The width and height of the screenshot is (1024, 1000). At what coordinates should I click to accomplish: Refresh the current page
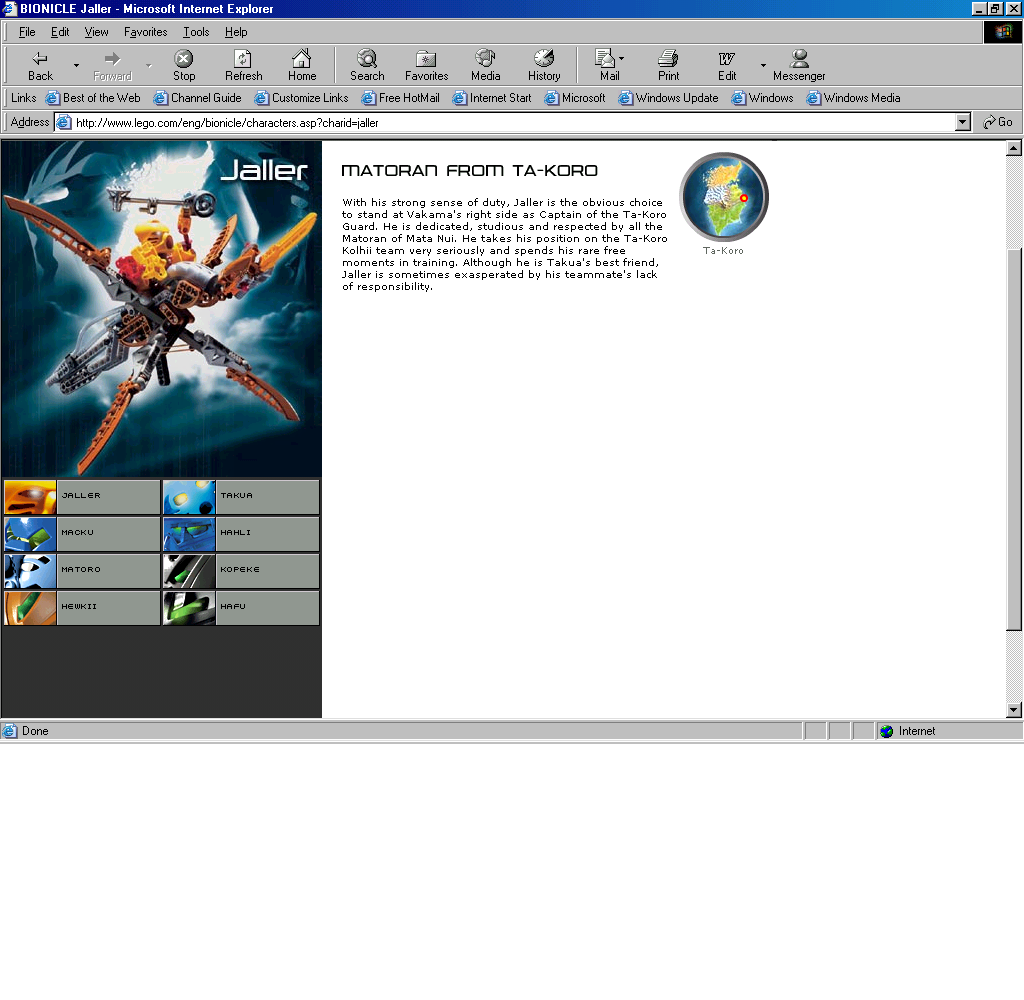(x=244, y=65)
